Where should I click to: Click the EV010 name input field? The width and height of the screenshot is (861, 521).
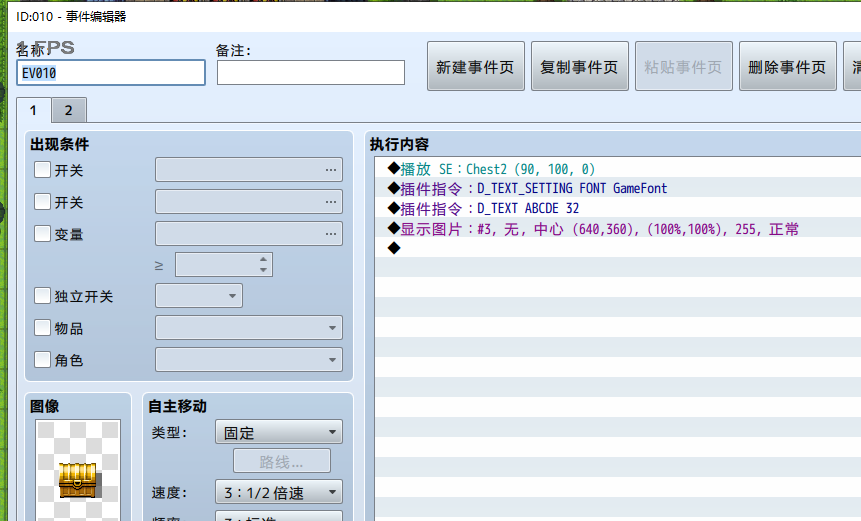point(111,72)
